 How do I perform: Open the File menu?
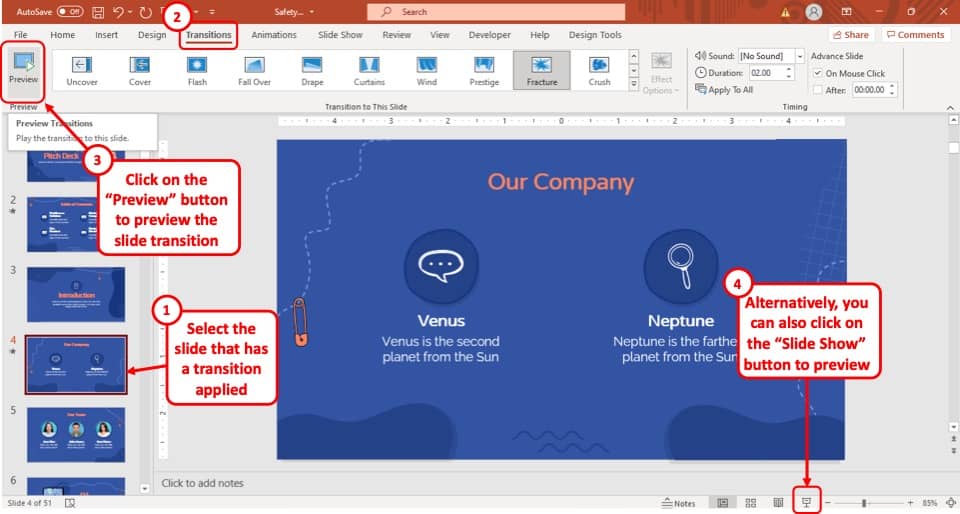(21, 35)
